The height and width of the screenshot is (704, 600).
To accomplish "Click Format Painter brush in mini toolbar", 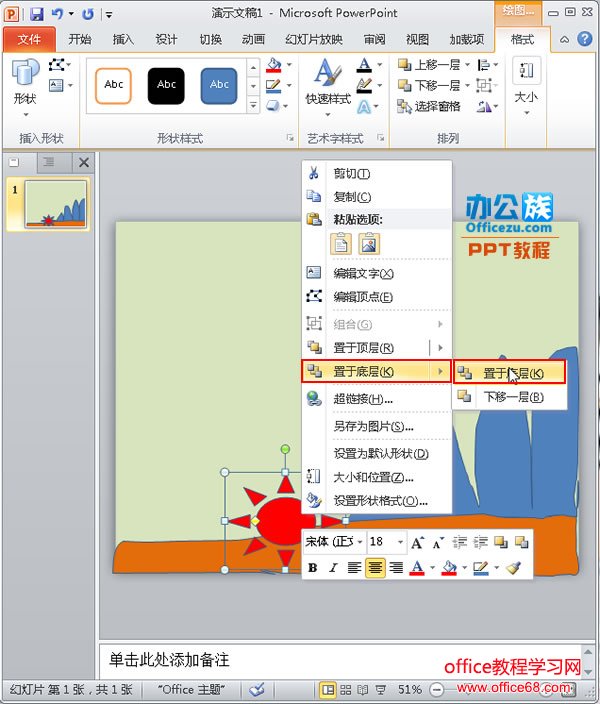I will click(513, 568).
